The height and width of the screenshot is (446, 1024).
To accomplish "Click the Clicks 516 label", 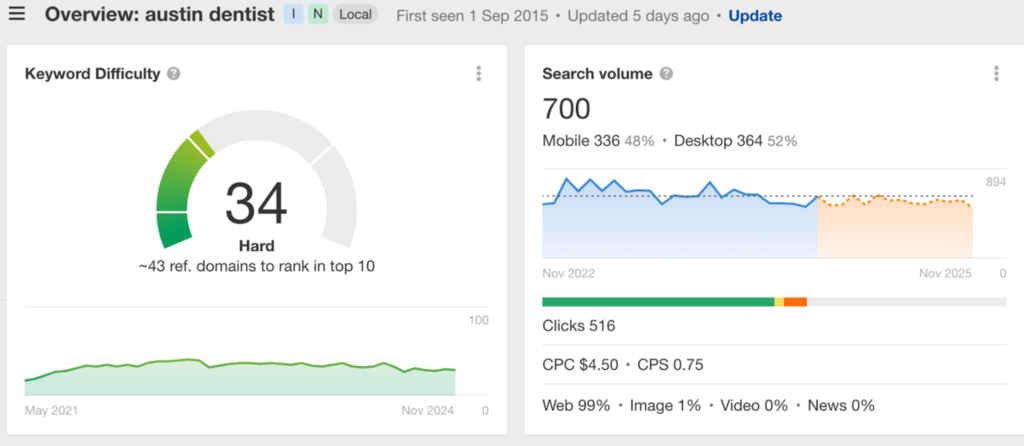I will pos(579,325).
